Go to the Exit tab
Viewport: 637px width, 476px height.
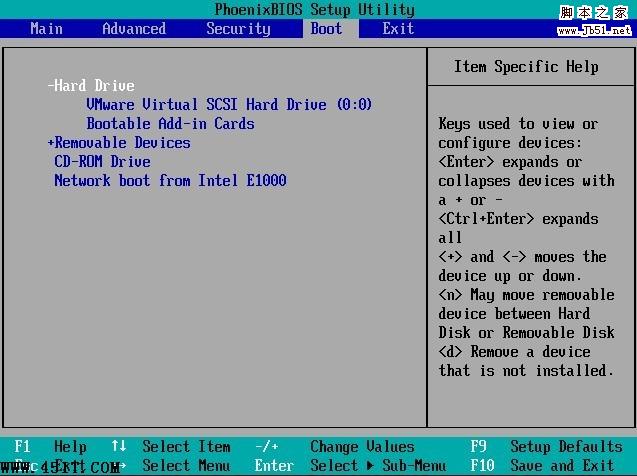pos(398,29)
